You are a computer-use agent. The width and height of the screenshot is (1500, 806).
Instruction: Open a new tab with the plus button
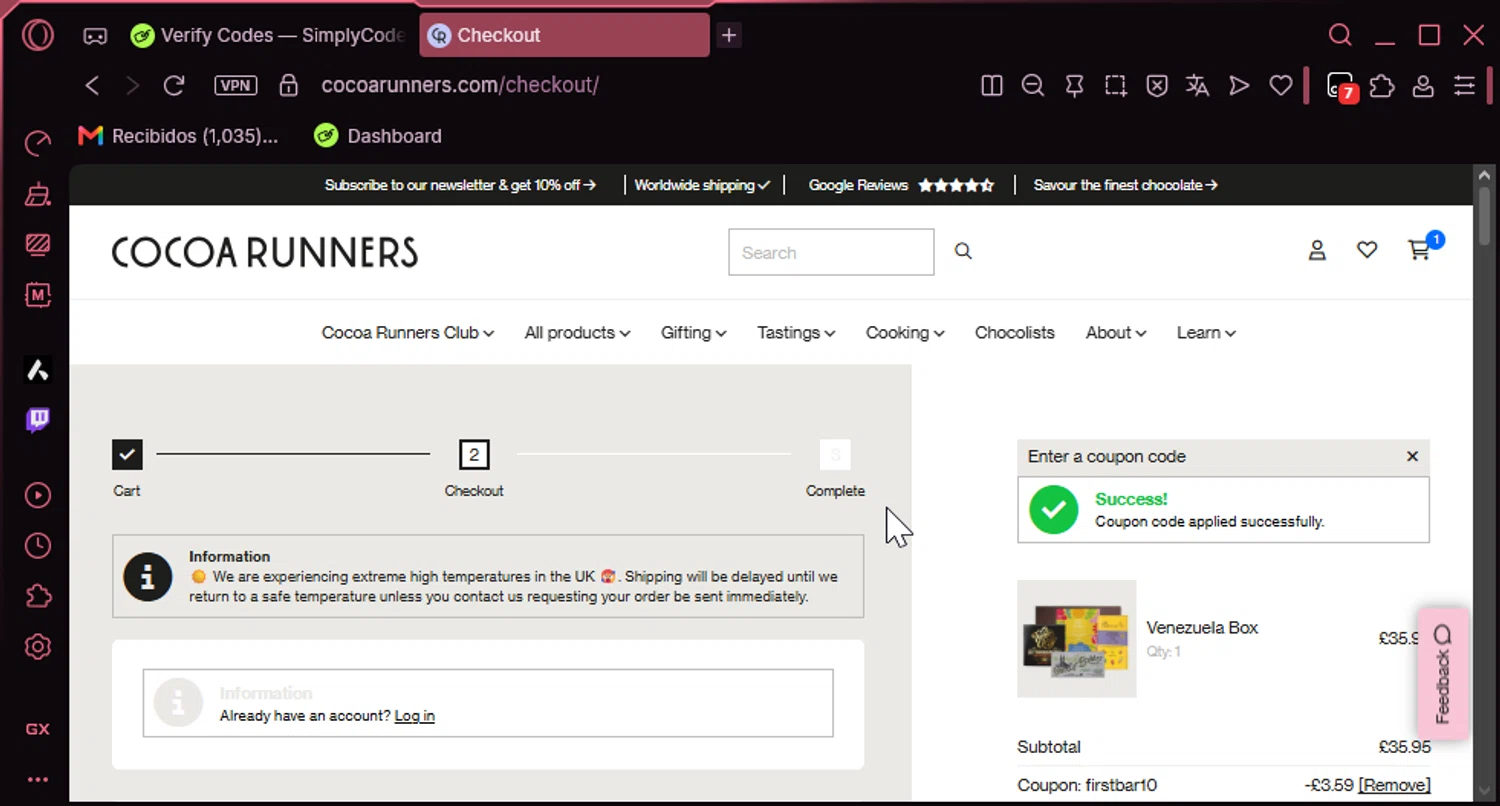tap(729, 36)
